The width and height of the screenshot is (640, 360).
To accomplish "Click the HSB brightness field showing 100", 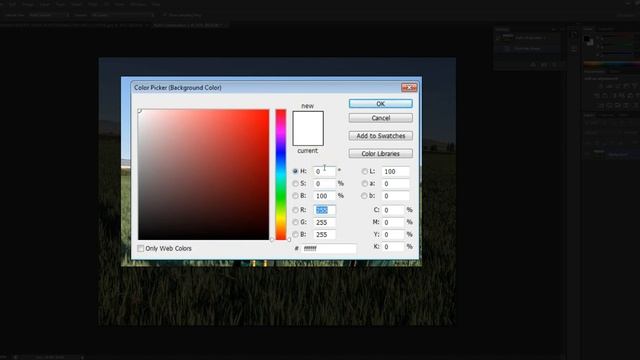I will pyautogui.click(x=324, y=196).
